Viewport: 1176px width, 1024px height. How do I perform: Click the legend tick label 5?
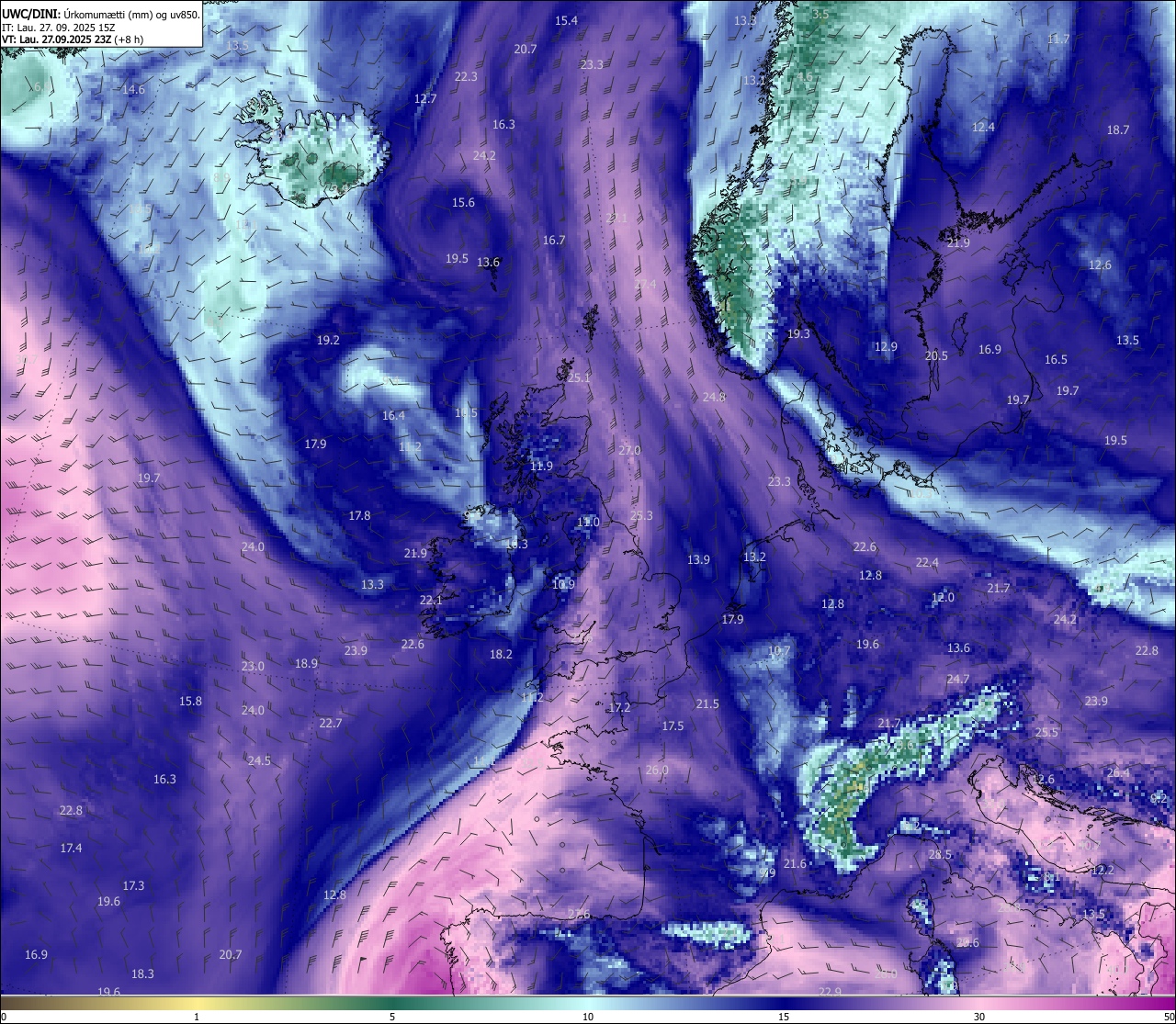point(392,1017)
